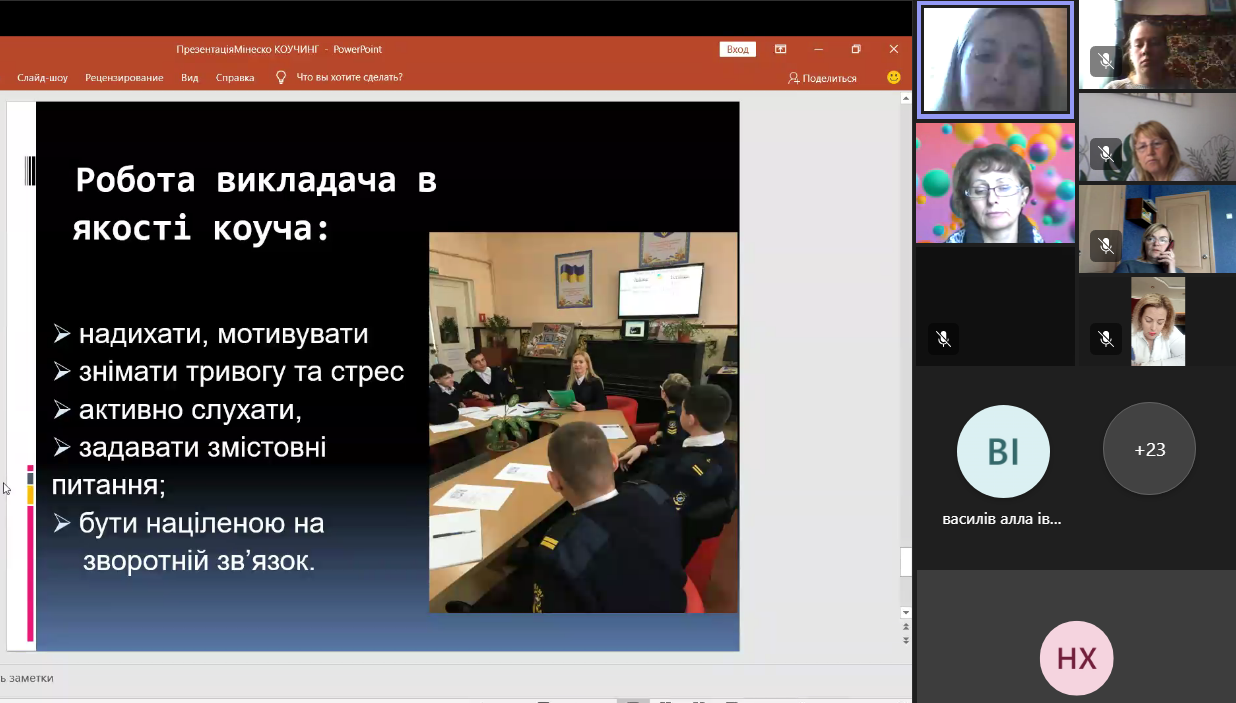Click the smiley feedback icon in PowerPoint
This screenshot has height=703, width=1236.
click(x=893, y=77)
